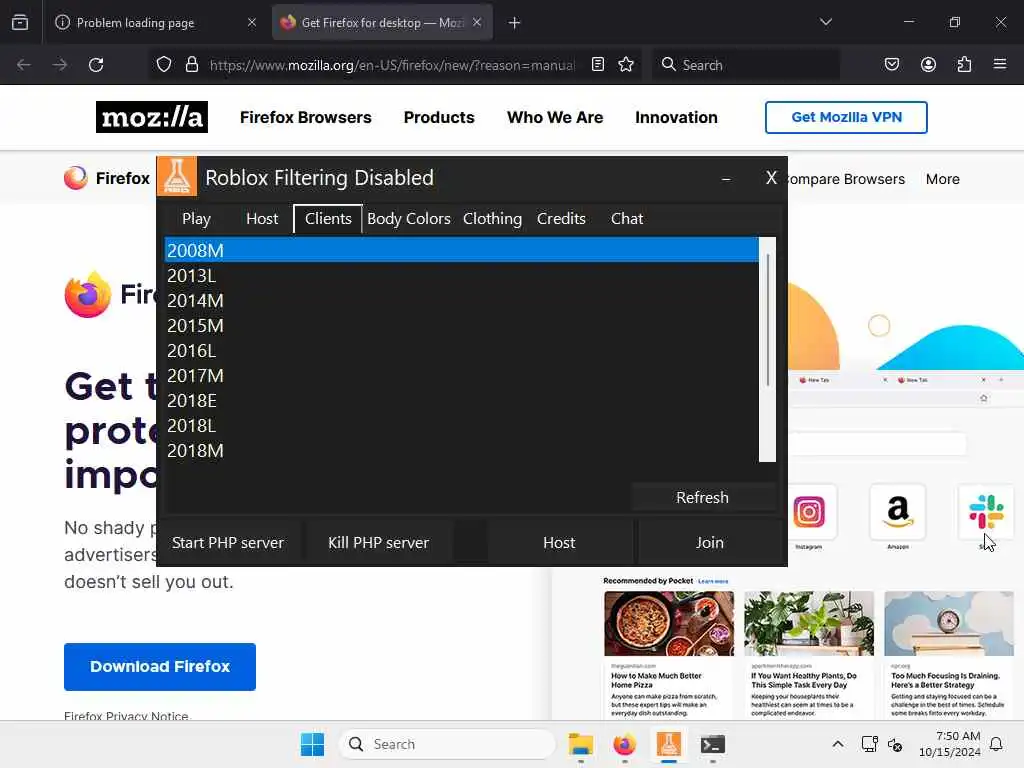The width and height of the screenshot is (1024, 768).
Task: Open the notifications bell icon
Action: pyautogui.click(x=996, y=744)
